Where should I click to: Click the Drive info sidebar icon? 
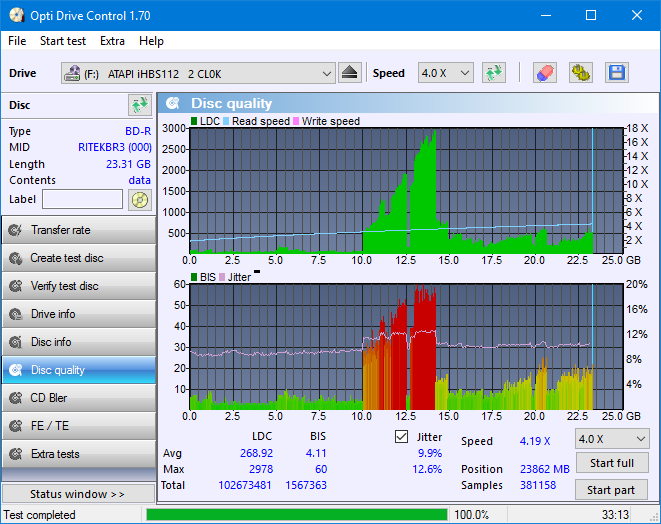click(x=16, y=314)
